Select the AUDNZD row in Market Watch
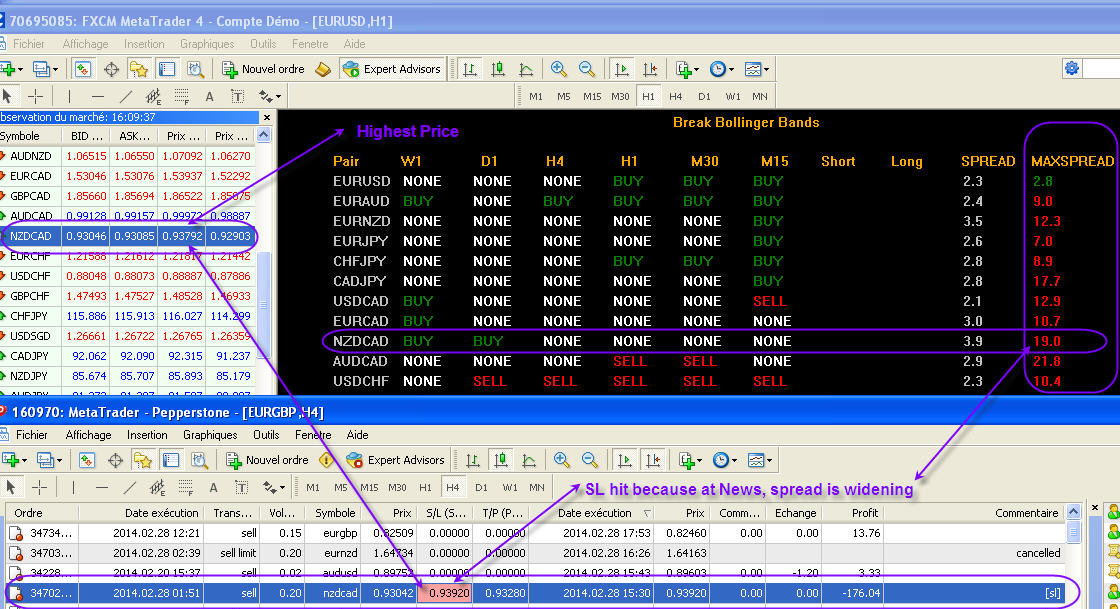 click(127, 156)
